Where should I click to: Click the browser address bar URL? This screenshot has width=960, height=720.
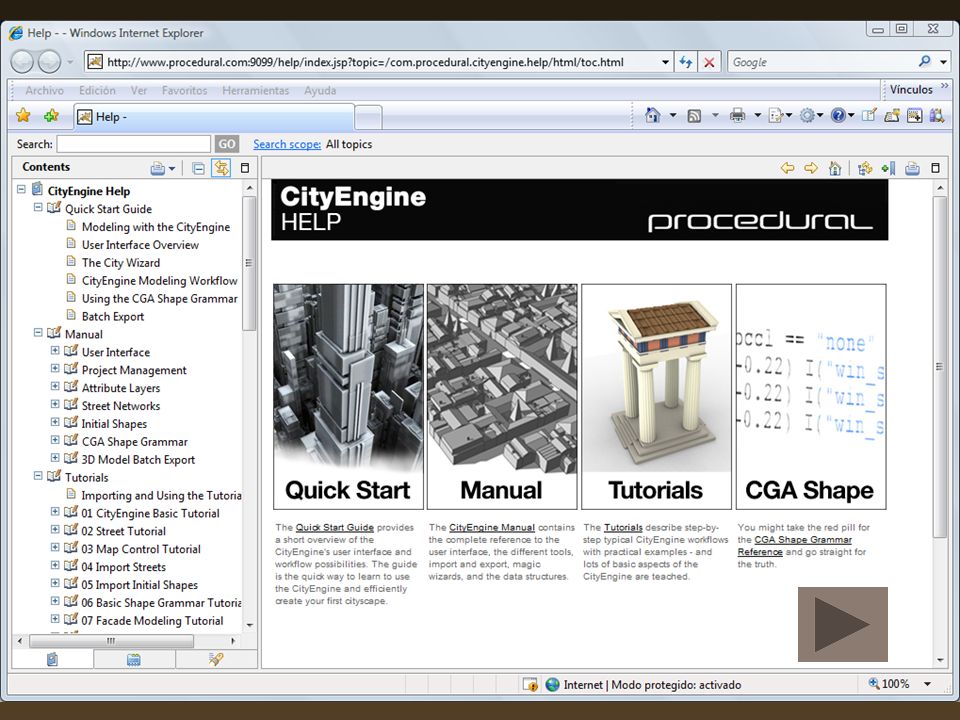[x=365, y=62]
